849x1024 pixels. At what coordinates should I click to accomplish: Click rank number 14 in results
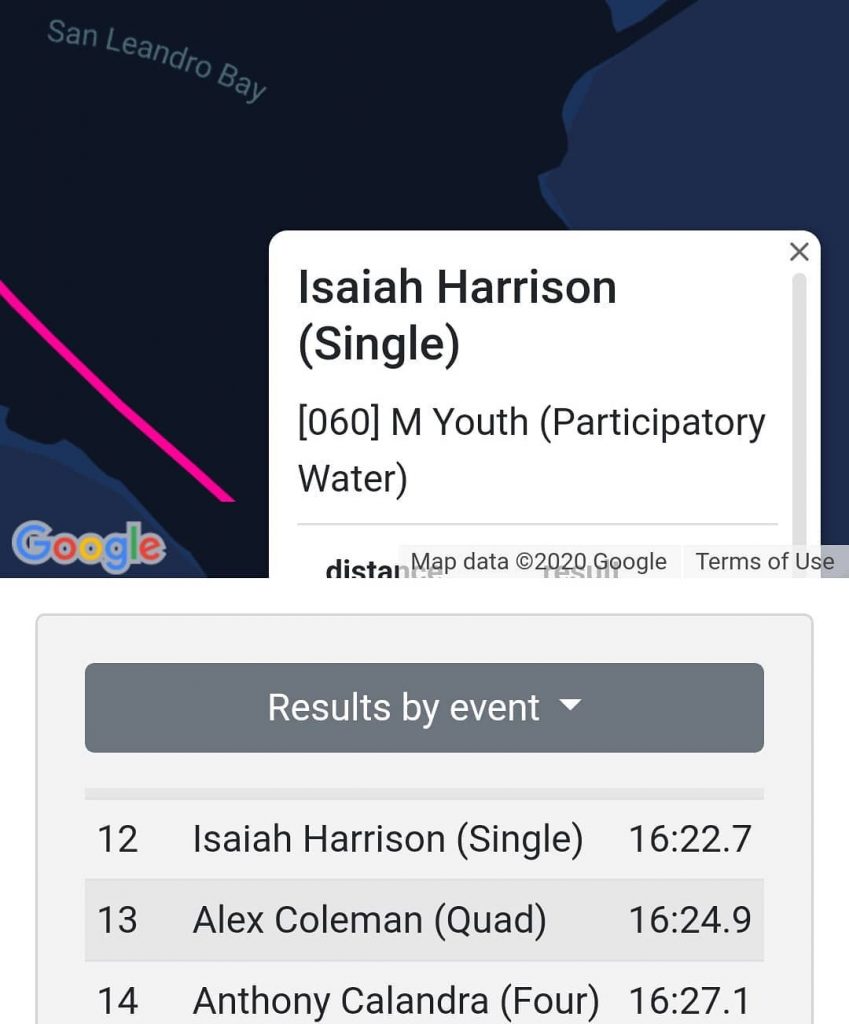coord(118,1001)
